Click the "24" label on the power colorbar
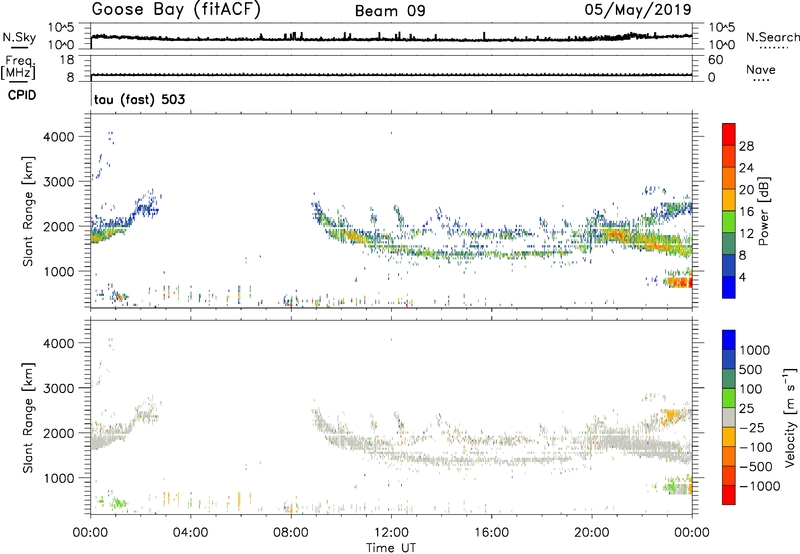 (746, 168)
